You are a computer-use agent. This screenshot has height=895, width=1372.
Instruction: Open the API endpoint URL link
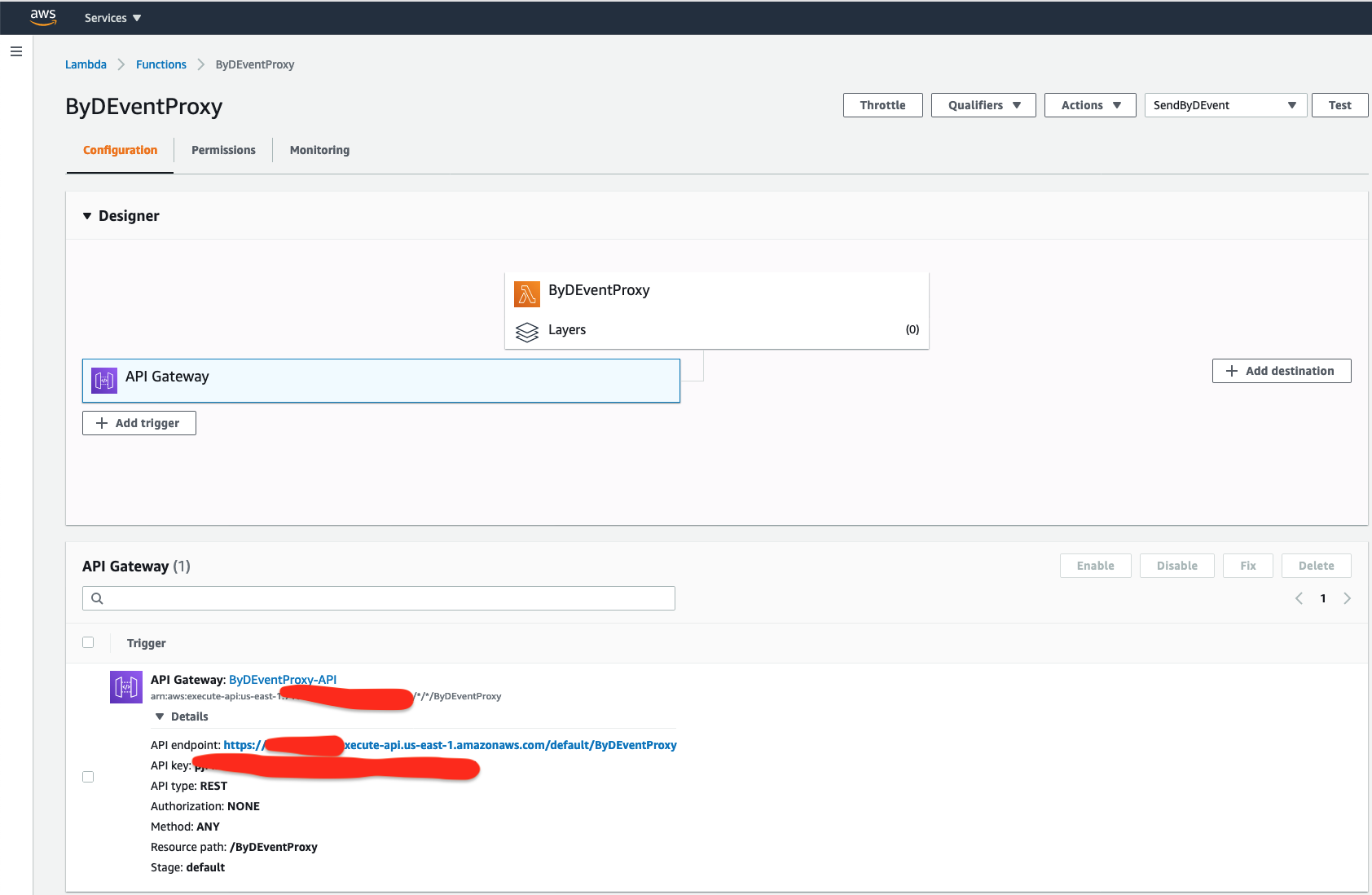point(450,745)
